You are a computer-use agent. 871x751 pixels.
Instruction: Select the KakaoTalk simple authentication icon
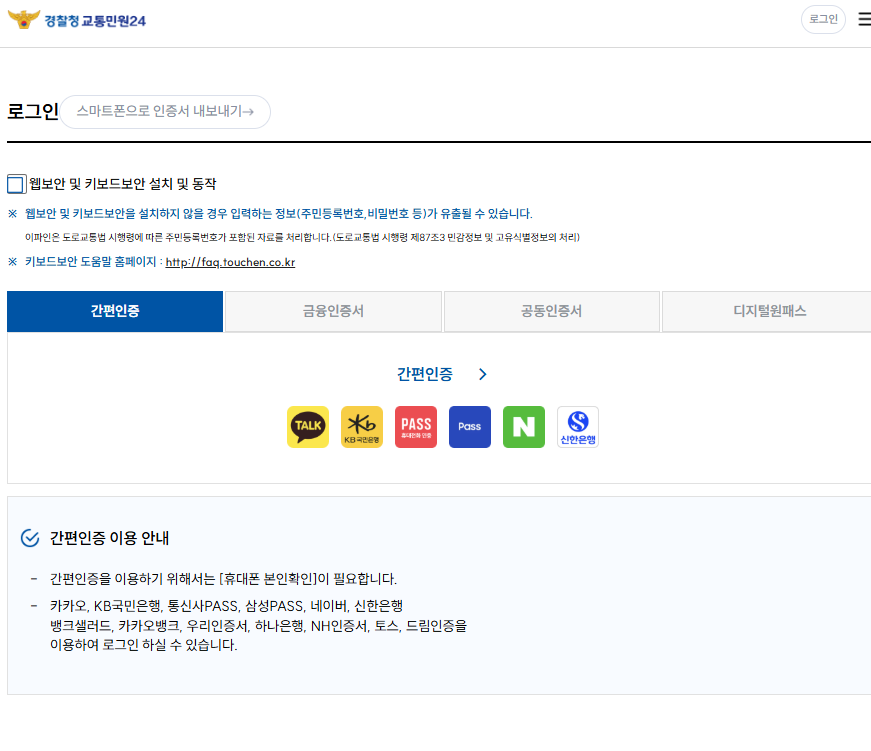click(x=307, y=427)
